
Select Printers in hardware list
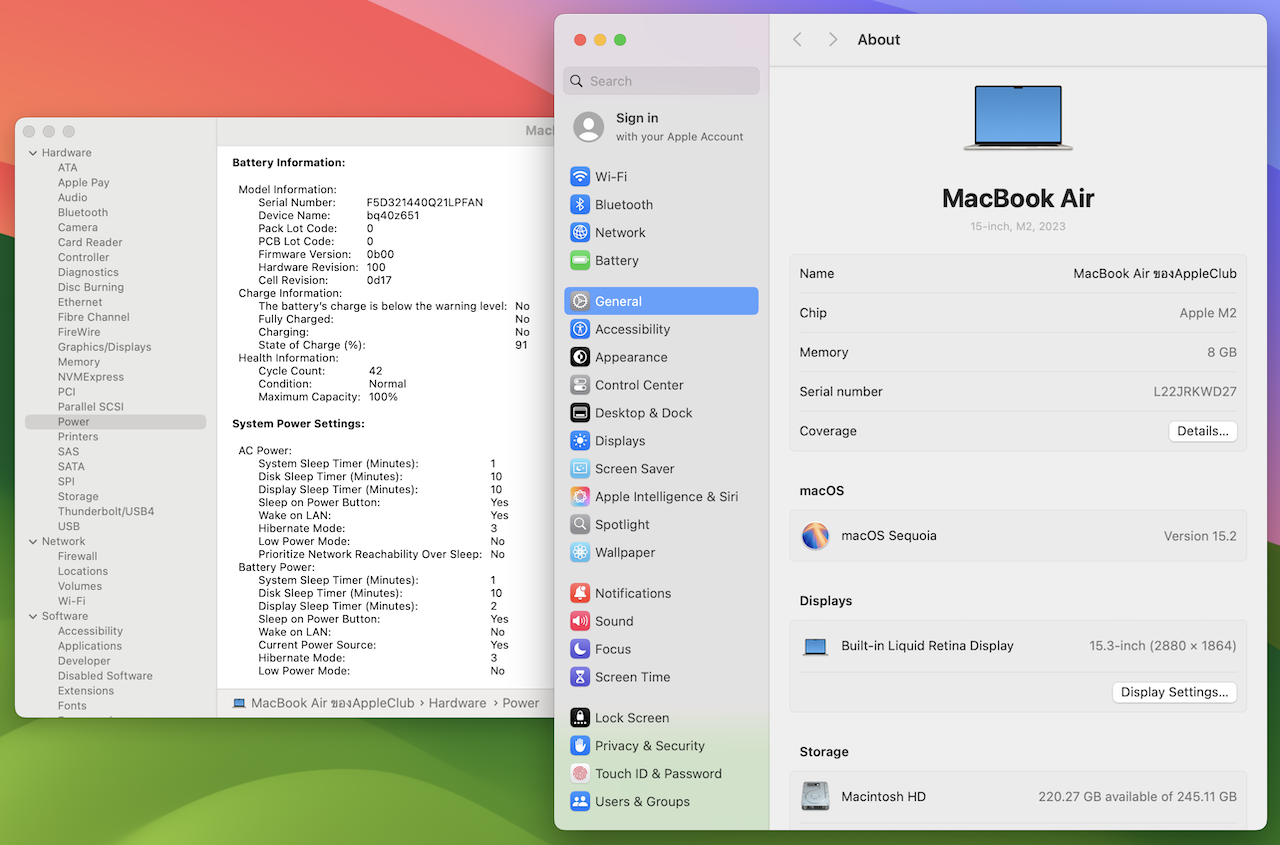[78, 437]
